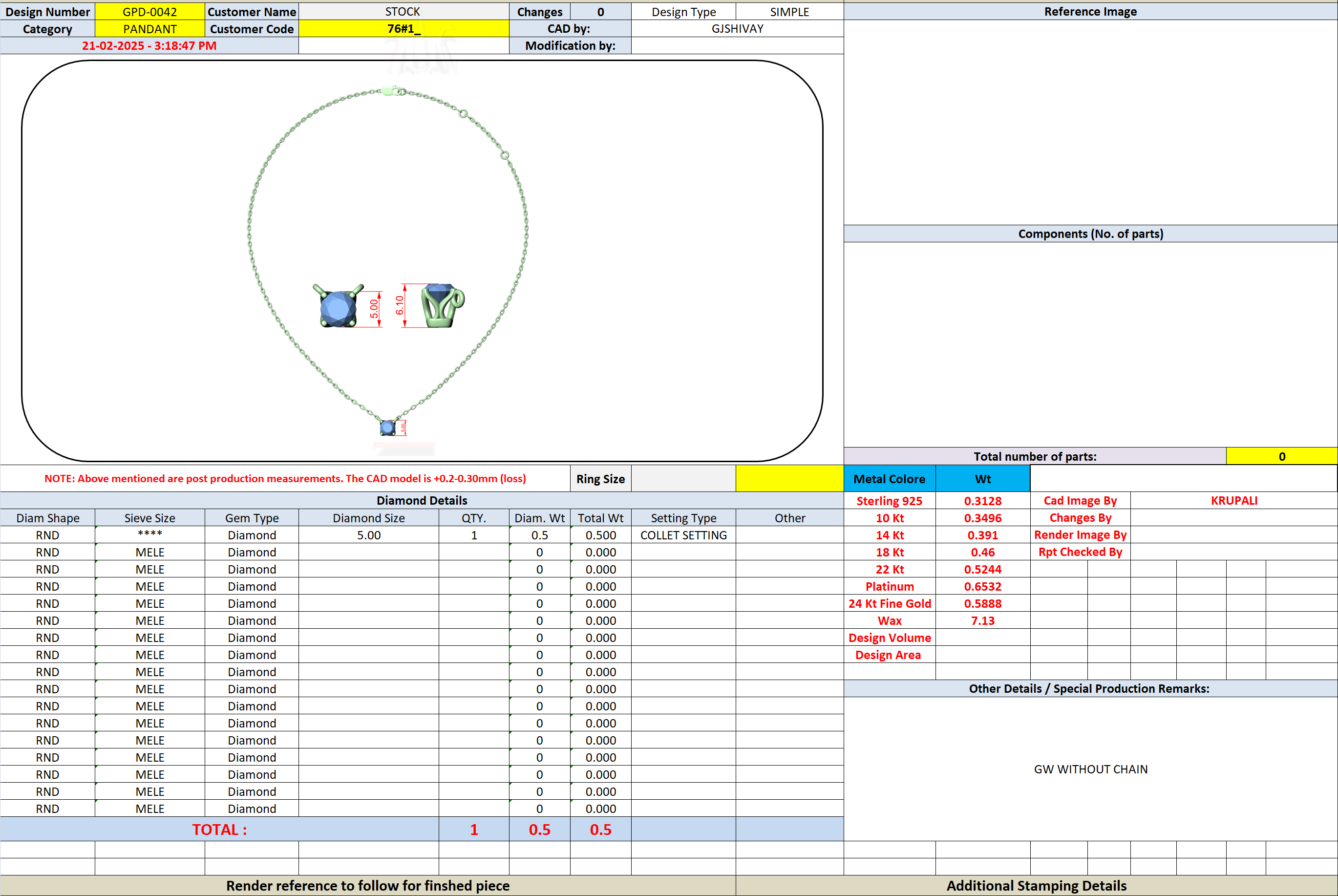Click the small pendant at bottom of chain
The height and width of the screenshot is (896, 1338).
coord(388,427)
